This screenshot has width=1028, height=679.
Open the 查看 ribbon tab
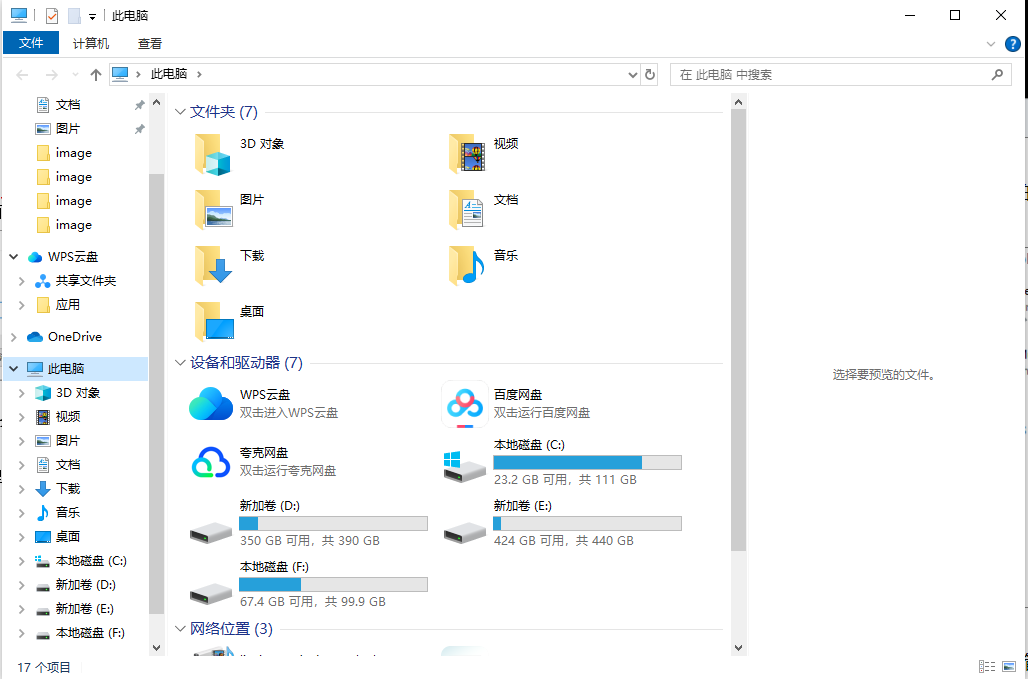pyautogui.click(x=150, y=44)
